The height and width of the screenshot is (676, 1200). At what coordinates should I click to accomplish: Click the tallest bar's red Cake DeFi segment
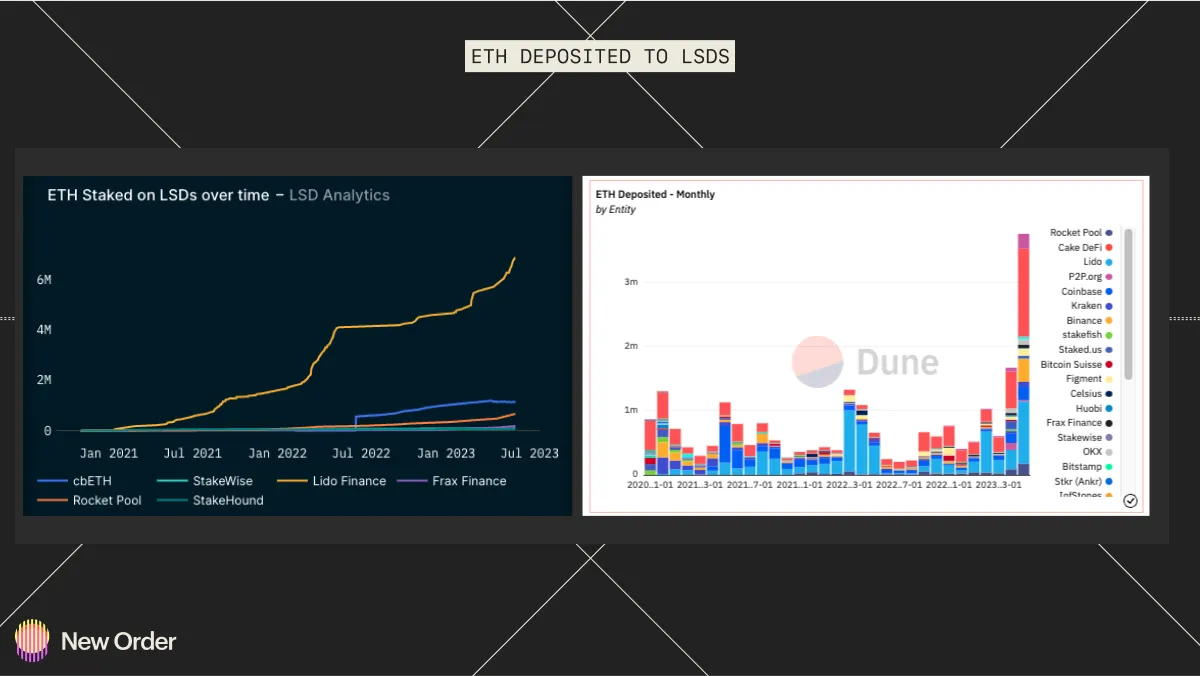pos(1023,292)
